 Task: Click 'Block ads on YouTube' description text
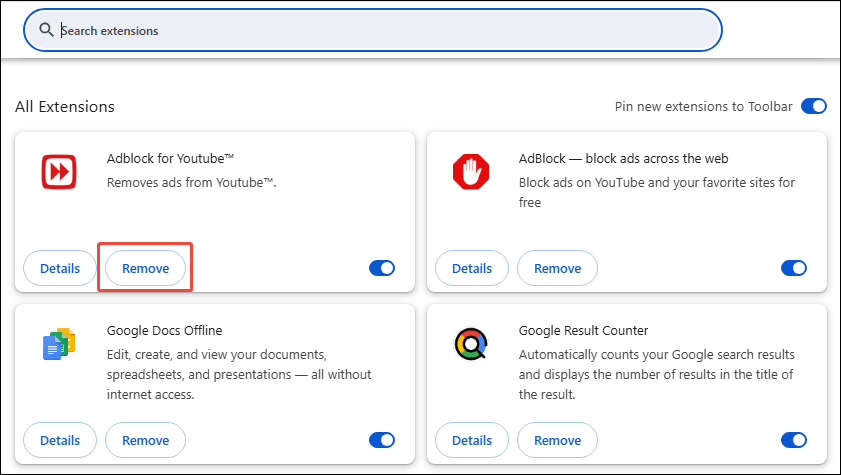click(x=656, y=192)
